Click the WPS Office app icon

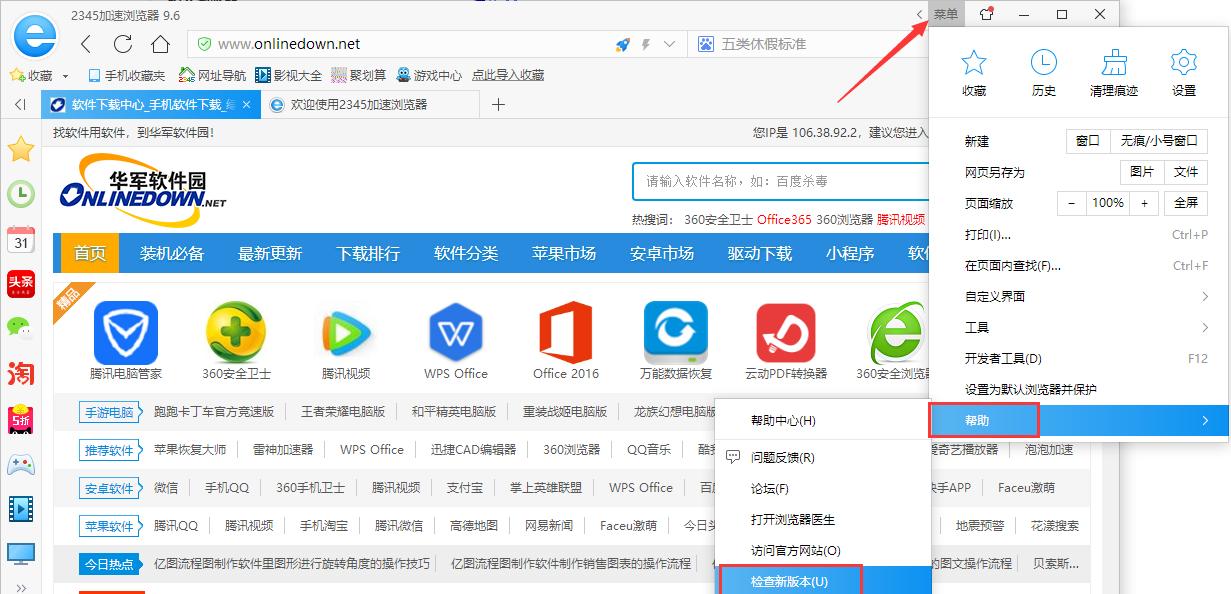pos(456,333)
